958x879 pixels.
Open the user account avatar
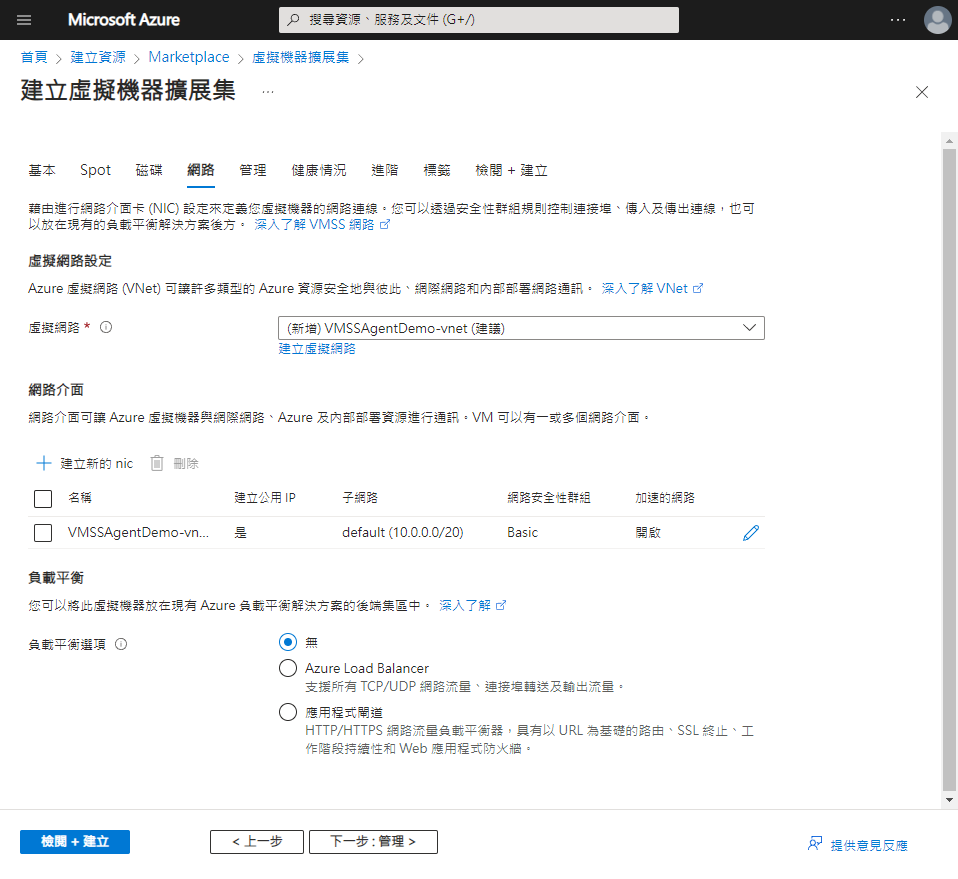tap(937, 20)
